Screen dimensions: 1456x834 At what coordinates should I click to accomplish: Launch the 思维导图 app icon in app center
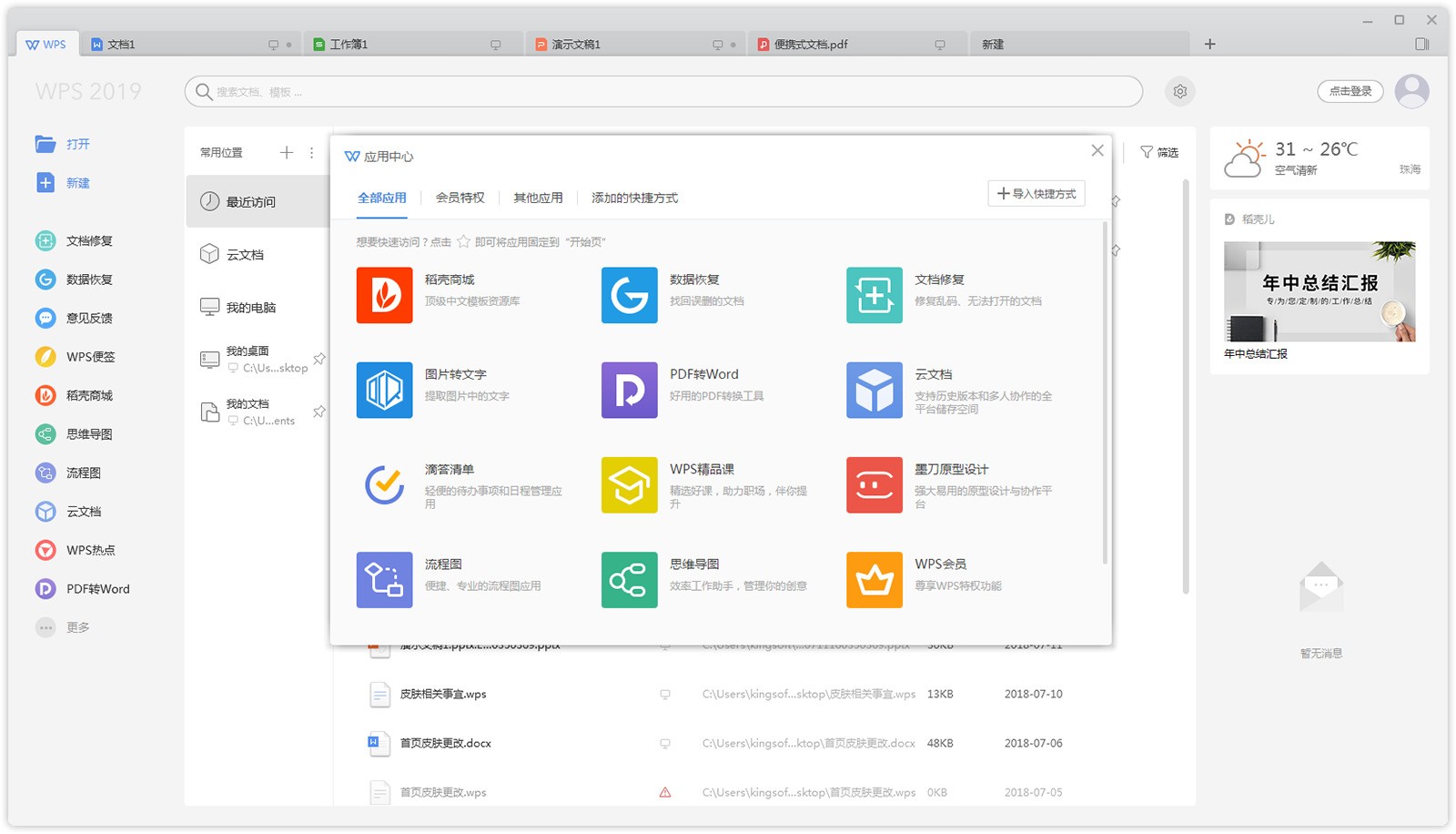pyautogui.click(x=629, y=579)
